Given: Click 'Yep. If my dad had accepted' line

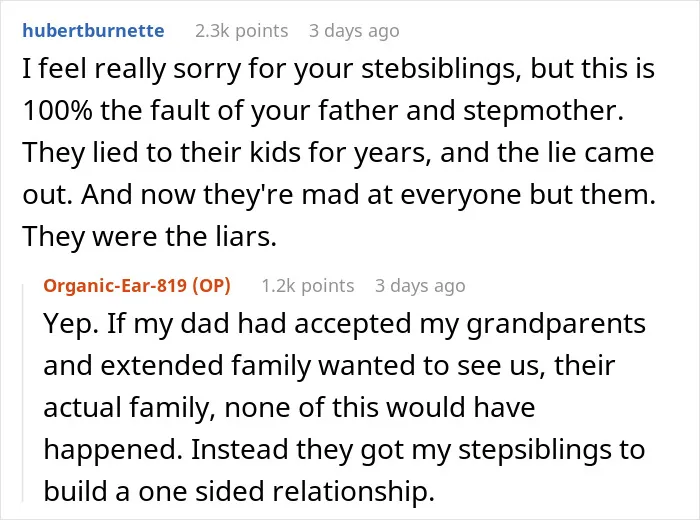Looking at the screenshot, I should (x=344, y=324).
